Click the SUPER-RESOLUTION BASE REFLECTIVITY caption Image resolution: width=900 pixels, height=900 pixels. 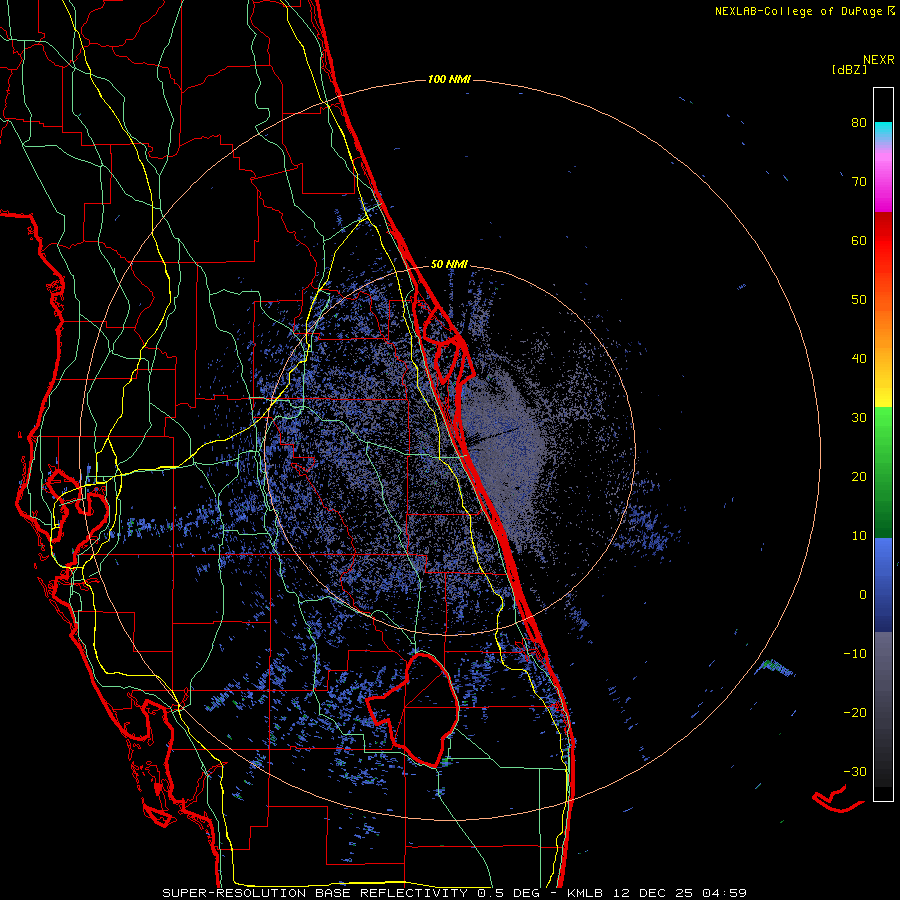coord(315,893)
